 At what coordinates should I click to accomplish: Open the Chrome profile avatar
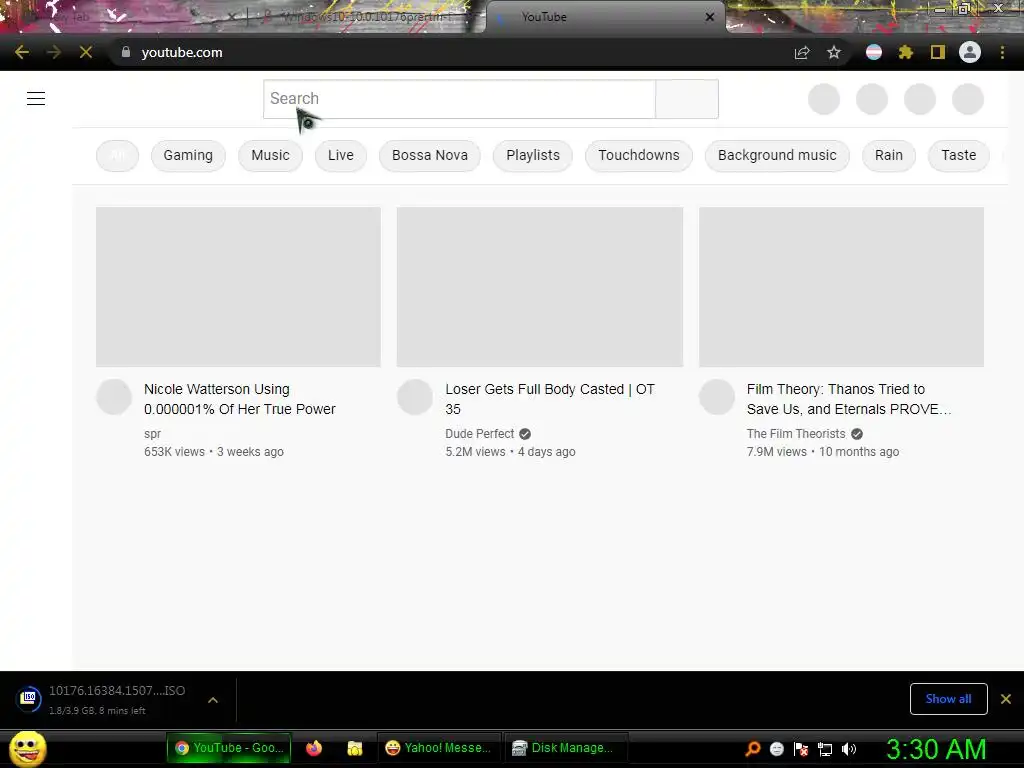[970, 52]
